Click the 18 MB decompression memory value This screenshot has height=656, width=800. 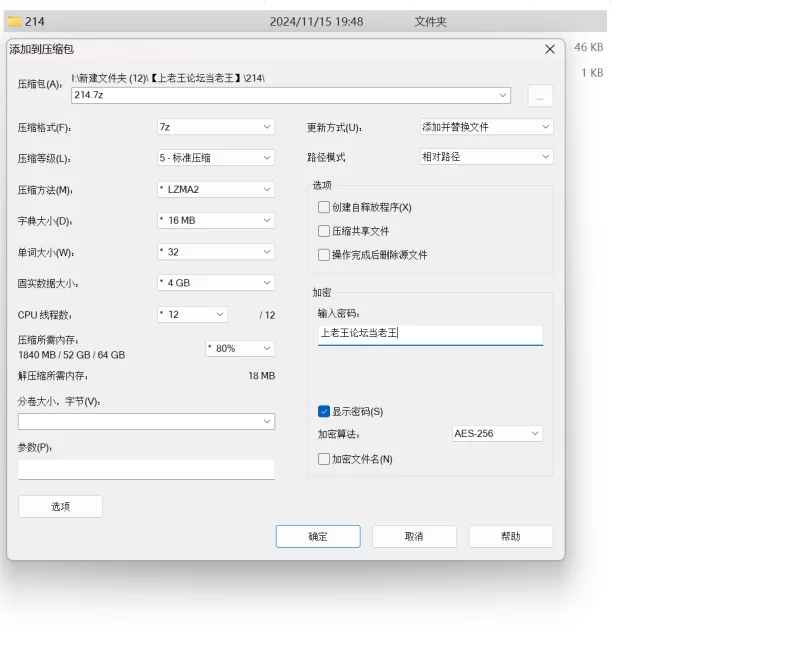point(262,376)
